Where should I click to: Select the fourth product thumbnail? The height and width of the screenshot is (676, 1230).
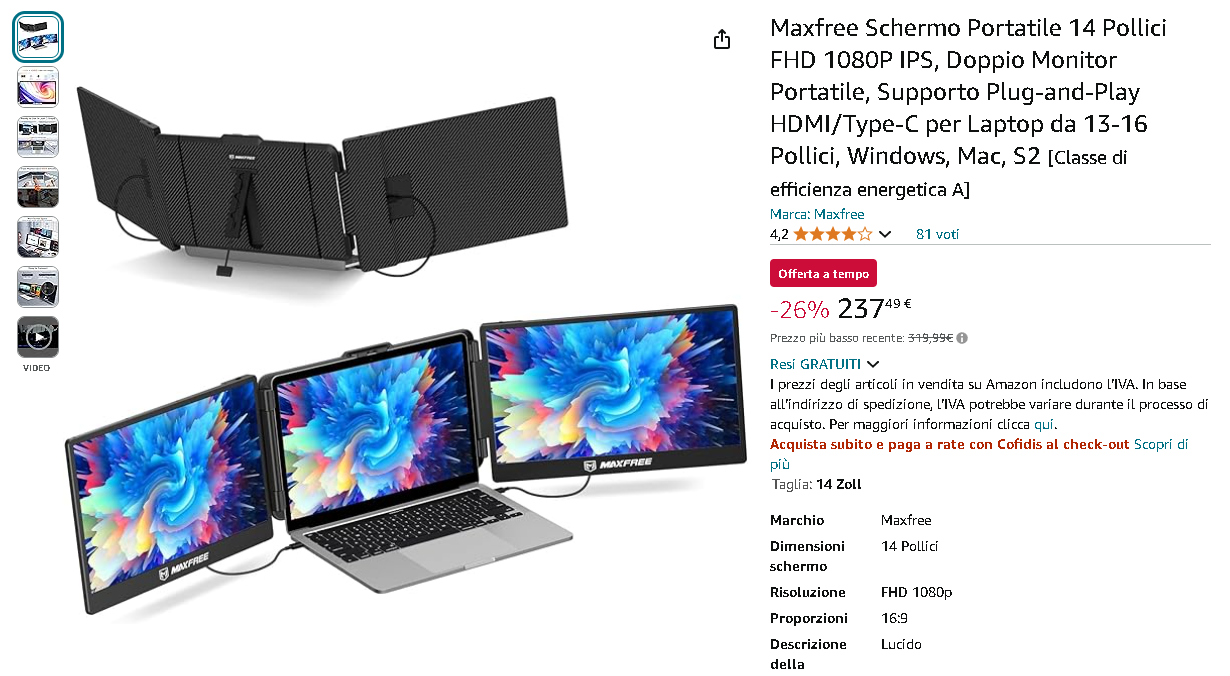coord(38,187)
